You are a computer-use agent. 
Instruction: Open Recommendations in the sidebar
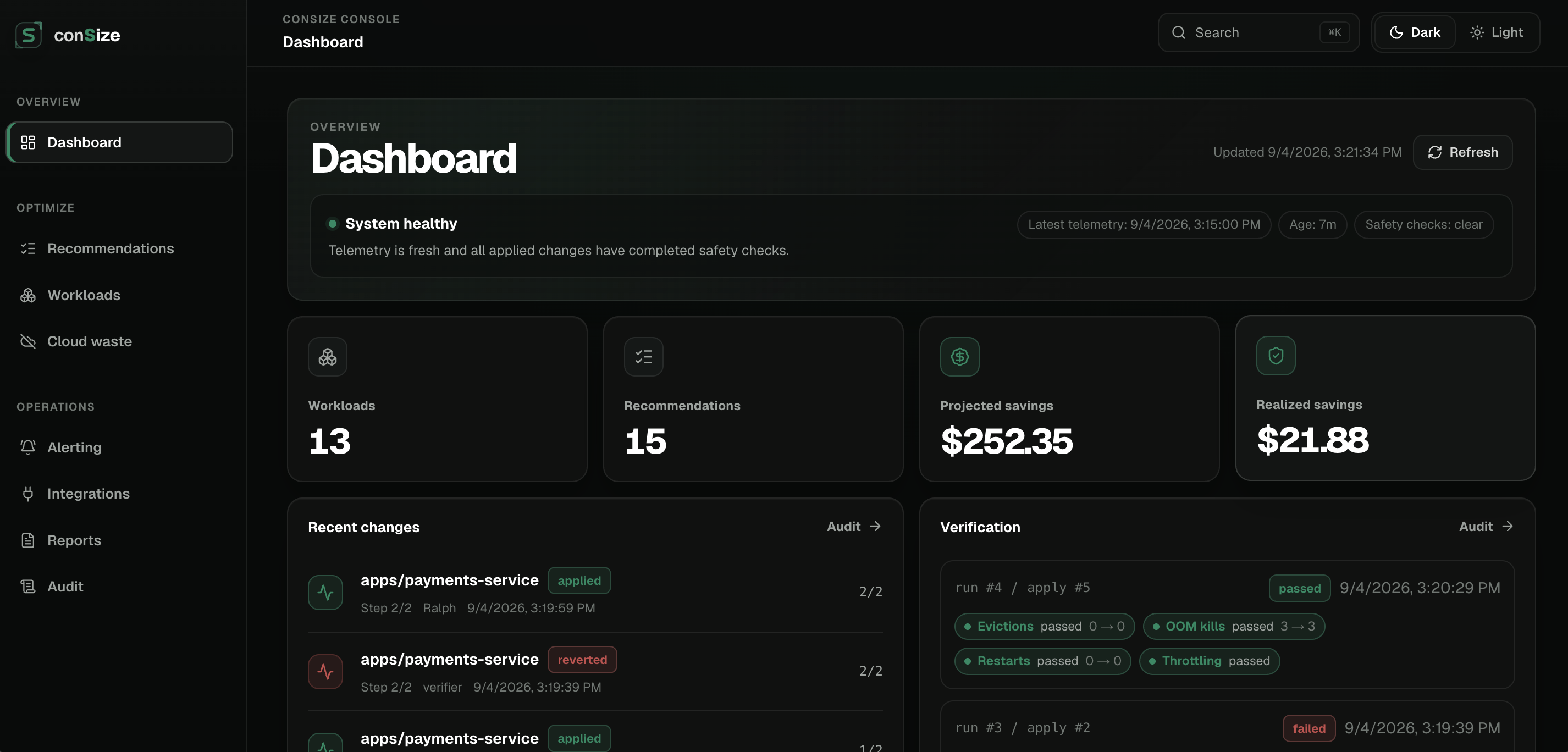[119, 248]
